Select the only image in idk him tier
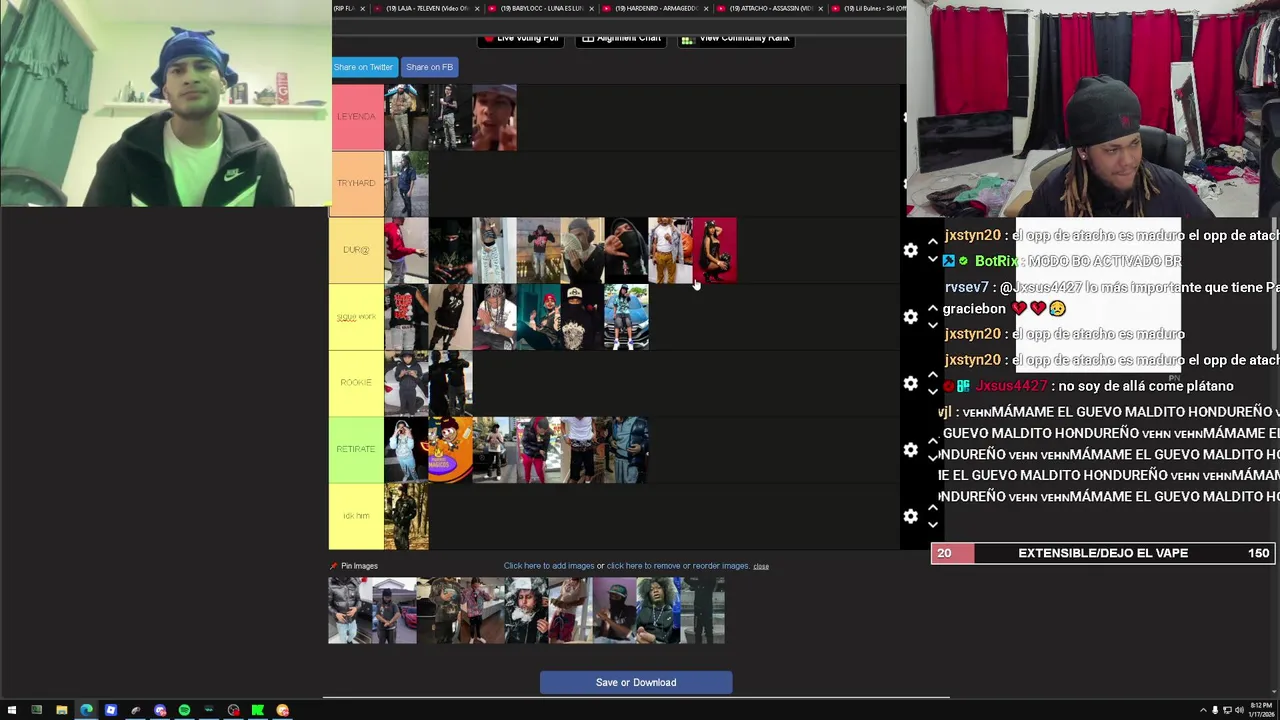 point(407,516)
